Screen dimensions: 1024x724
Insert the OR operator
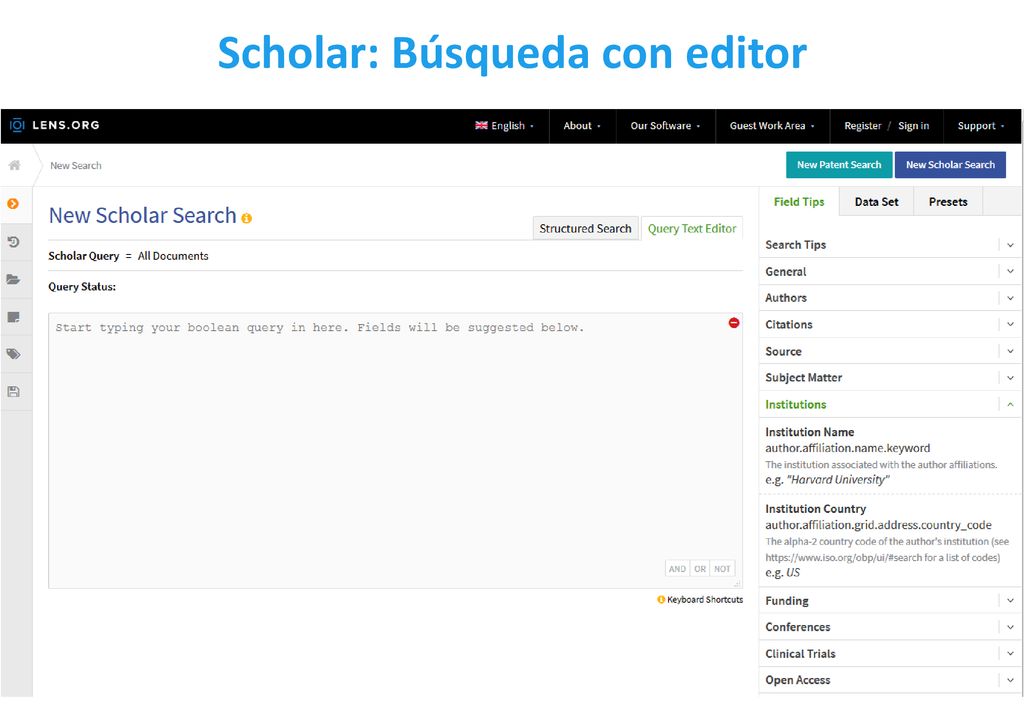[x=699, y=569]
